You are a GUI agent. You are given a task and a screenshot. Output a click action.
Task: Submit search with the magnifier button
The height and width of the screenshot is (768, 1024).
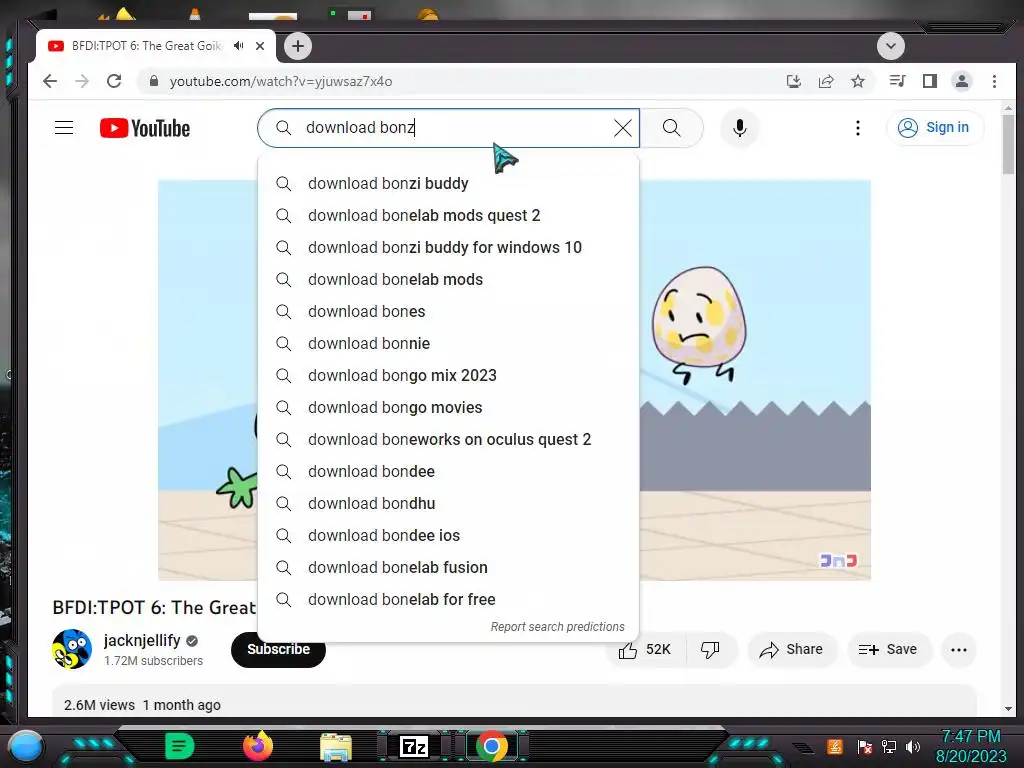(671, 127)
